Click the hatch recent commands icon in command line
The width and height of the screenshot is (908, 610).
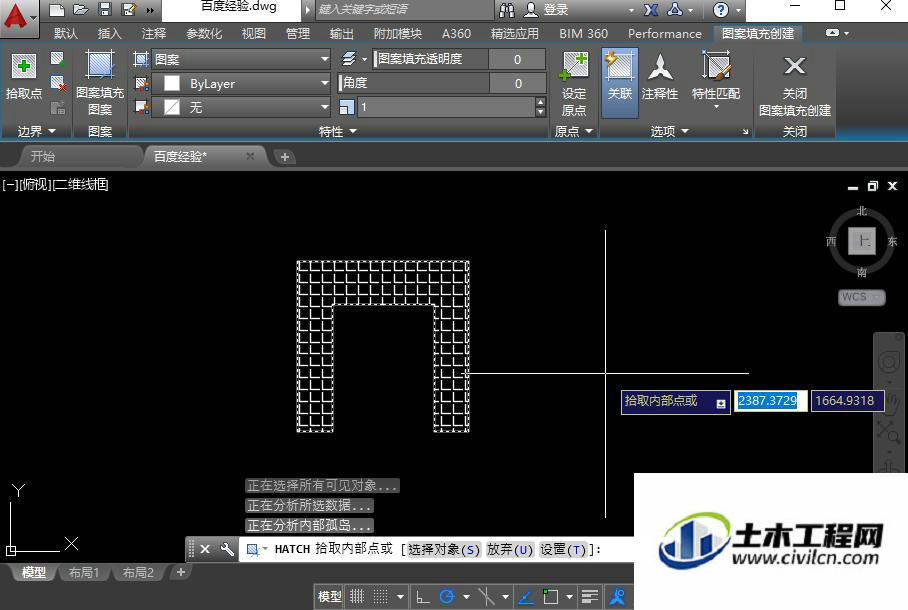[x=253, y=549]
